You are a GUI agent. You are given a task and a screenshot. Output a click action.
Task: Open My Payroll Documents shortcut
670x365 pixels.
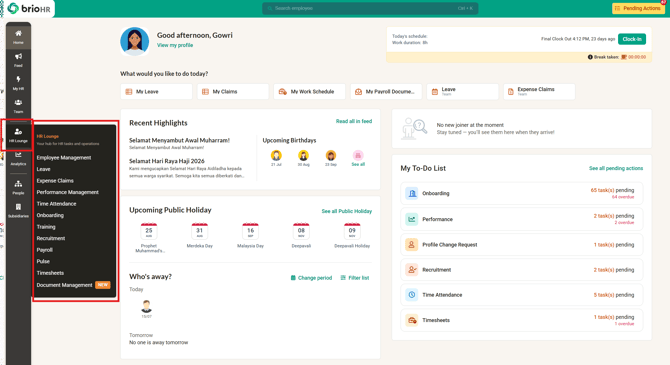click(x=386, y=91)
